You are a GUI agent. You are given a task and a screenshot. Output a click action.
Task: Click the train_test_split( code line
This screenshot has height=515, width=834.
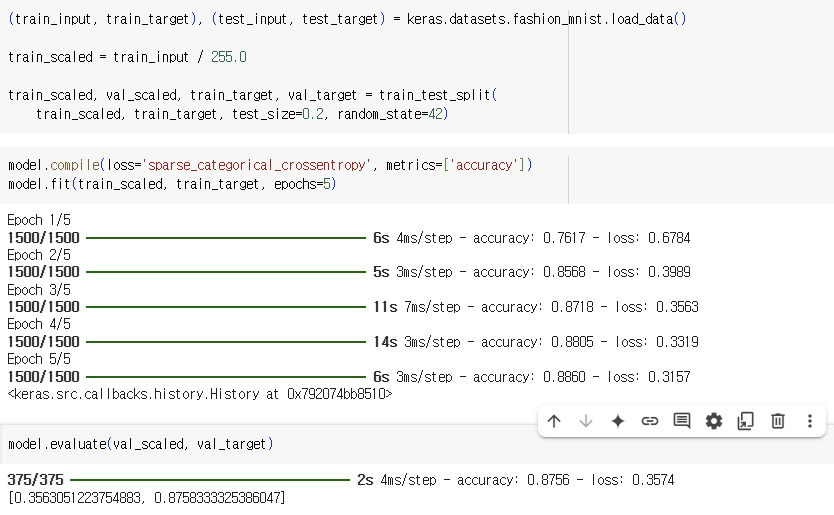pyautogui.click(x=252, y=95)
